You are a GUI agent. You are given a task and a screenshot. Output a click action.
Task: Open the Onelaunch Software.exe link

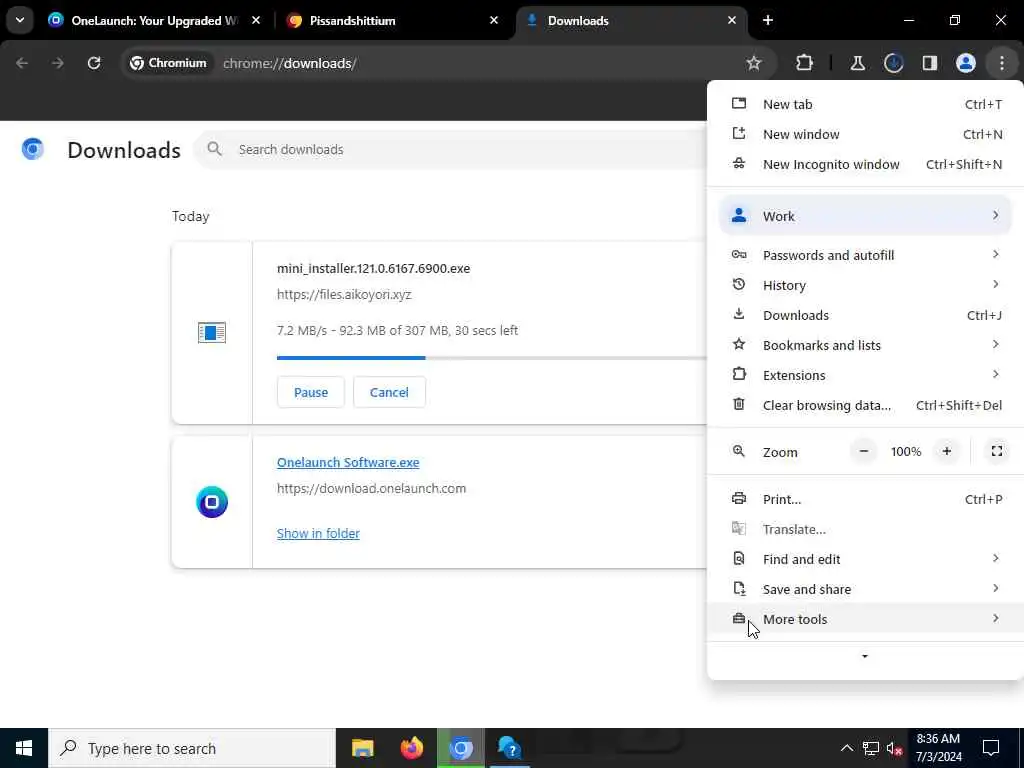(x=348, y=462)
